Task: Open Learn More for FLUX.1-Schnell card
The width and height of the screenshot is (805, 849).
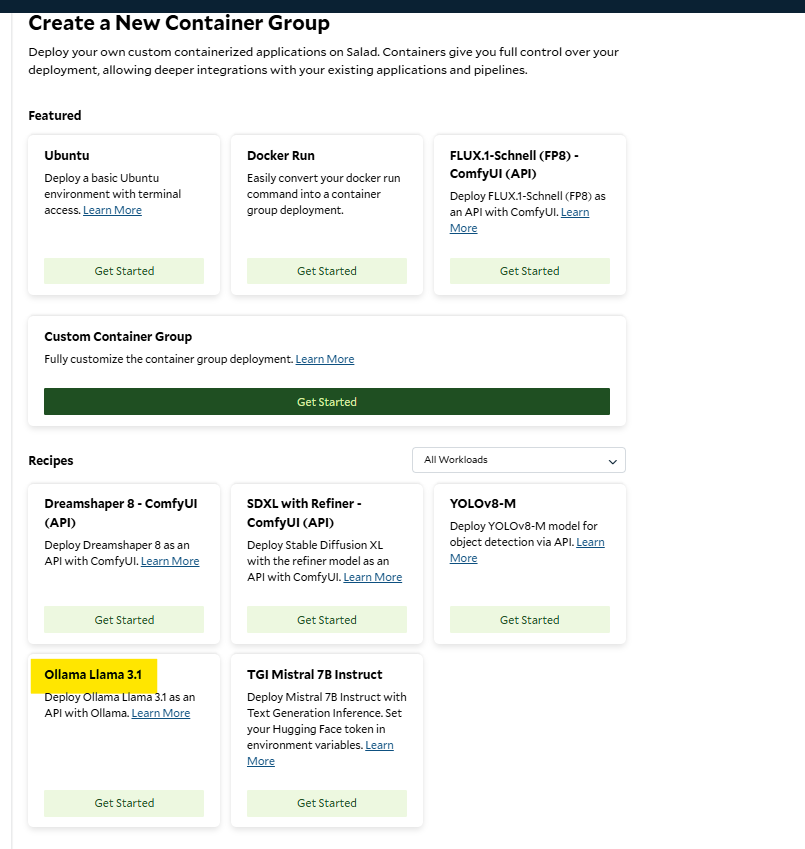Action: 574,212
